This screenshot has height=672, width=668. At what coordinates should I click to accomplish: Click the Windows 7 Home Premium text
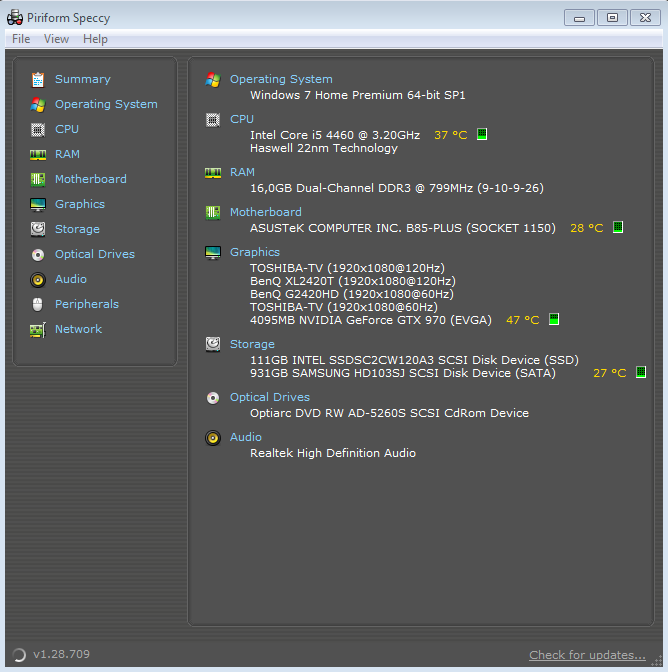pos(358,96)
